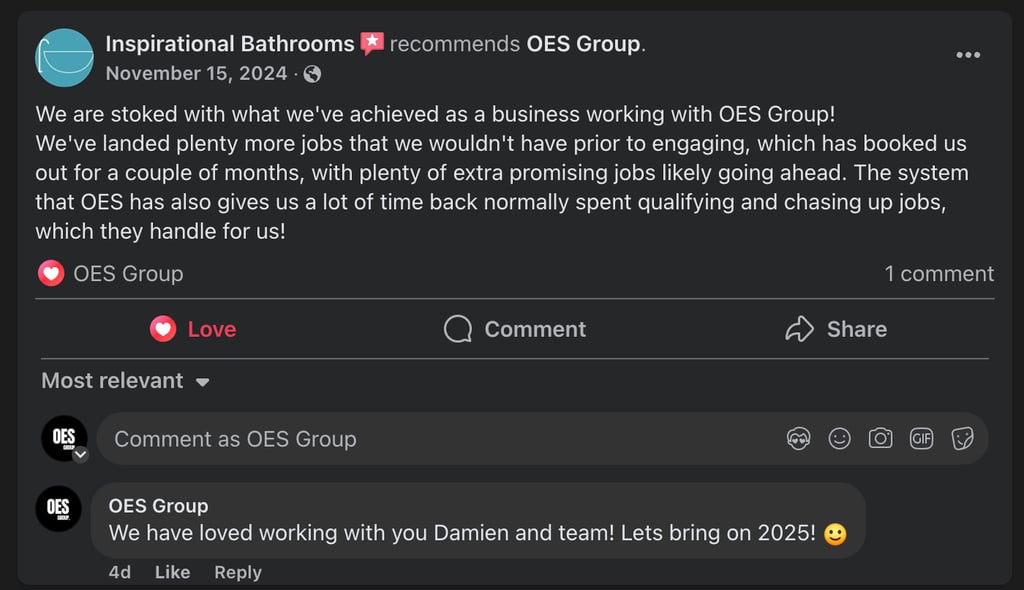Click the avatar sticker icon in comment box

coord(798,439)
